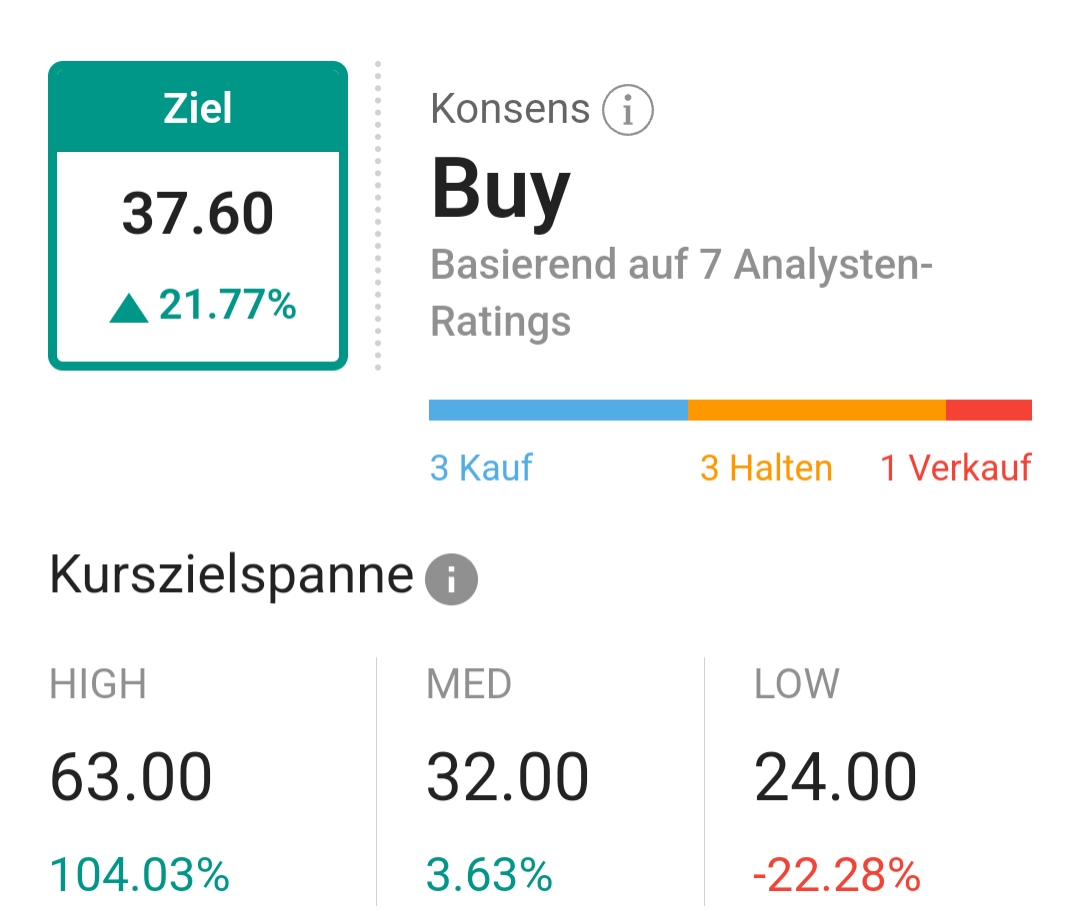Select the 1 Verkauf label
Viewport: 1080px width, 922px height.
tap(956, 468)
